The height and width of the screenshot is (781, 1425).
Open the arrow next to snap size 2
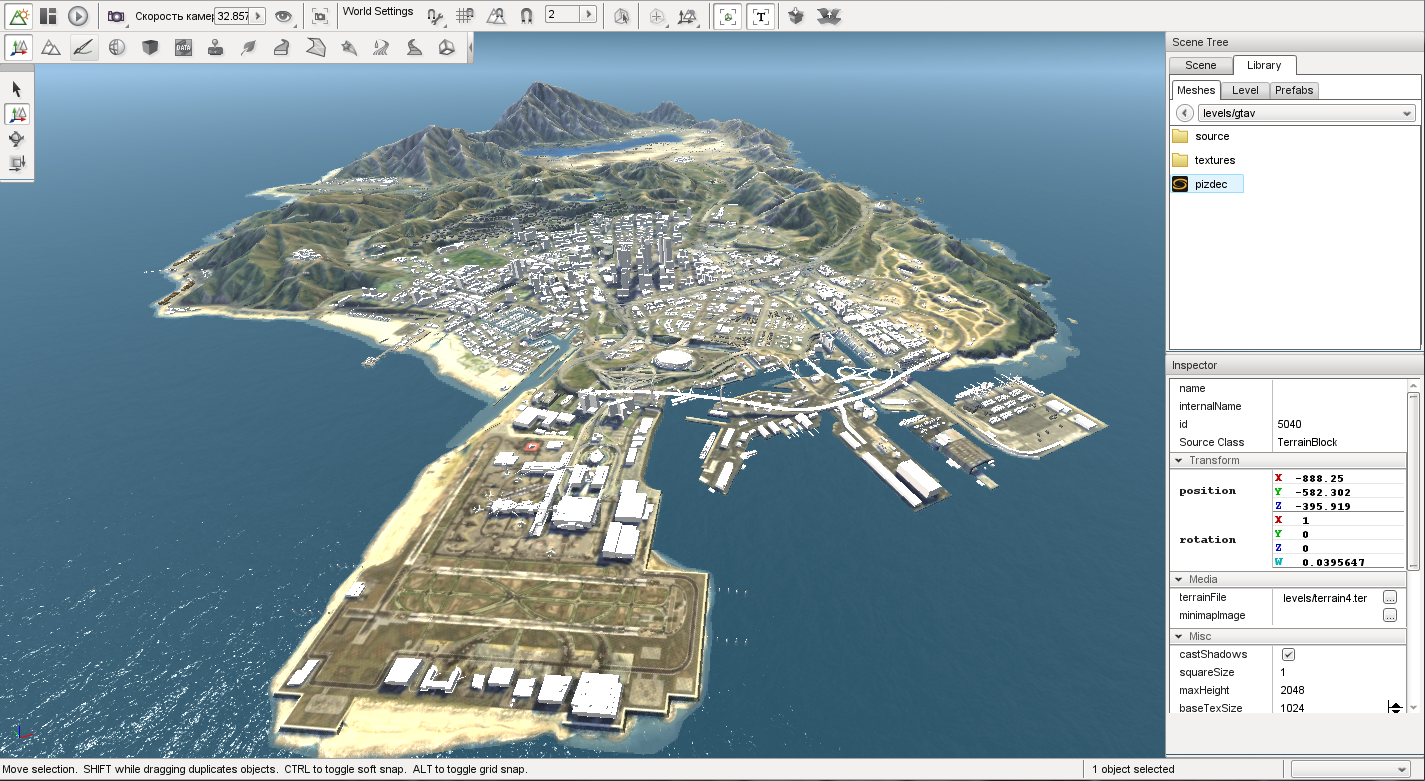coord(588,15)
